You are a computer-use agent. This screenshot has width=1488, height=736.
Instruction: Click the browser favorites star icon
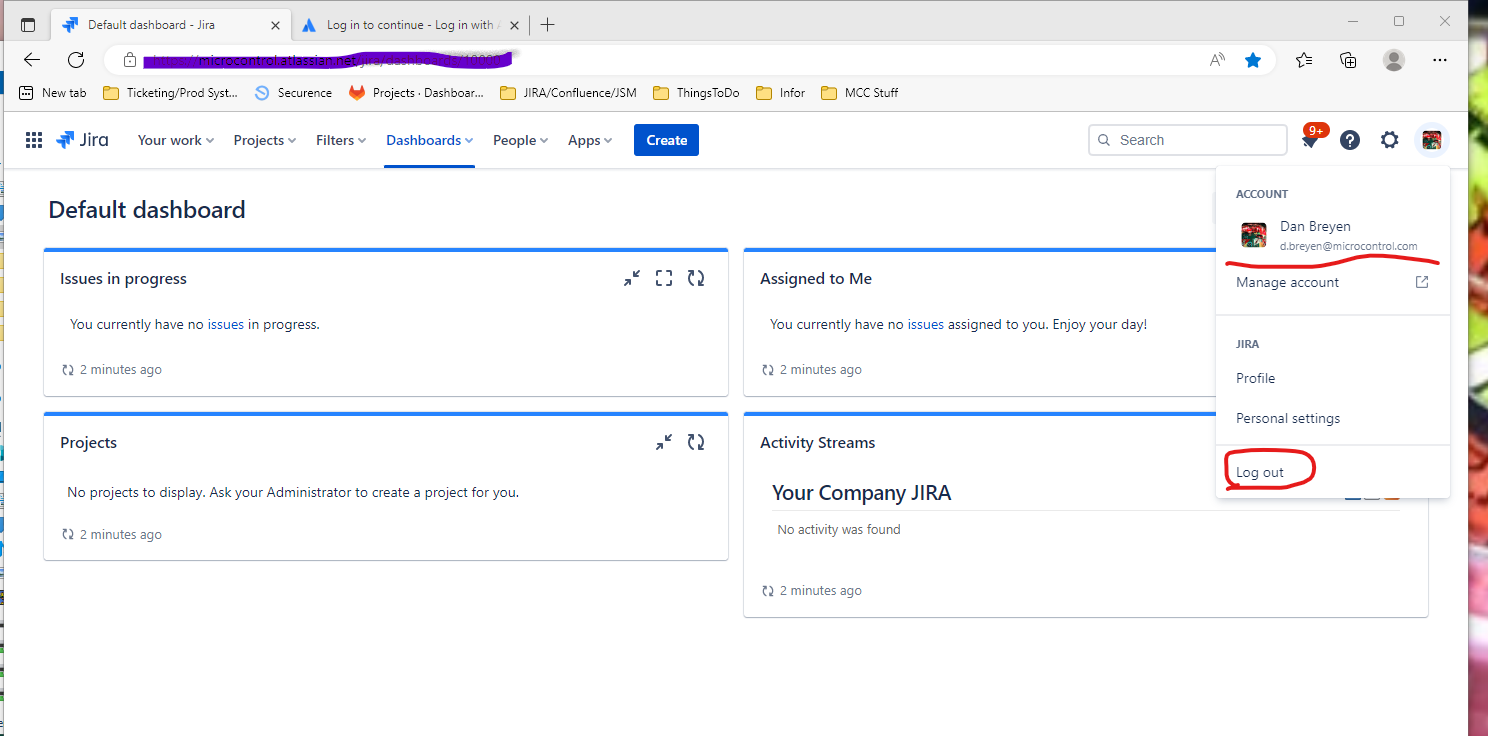coord(1253,60)
